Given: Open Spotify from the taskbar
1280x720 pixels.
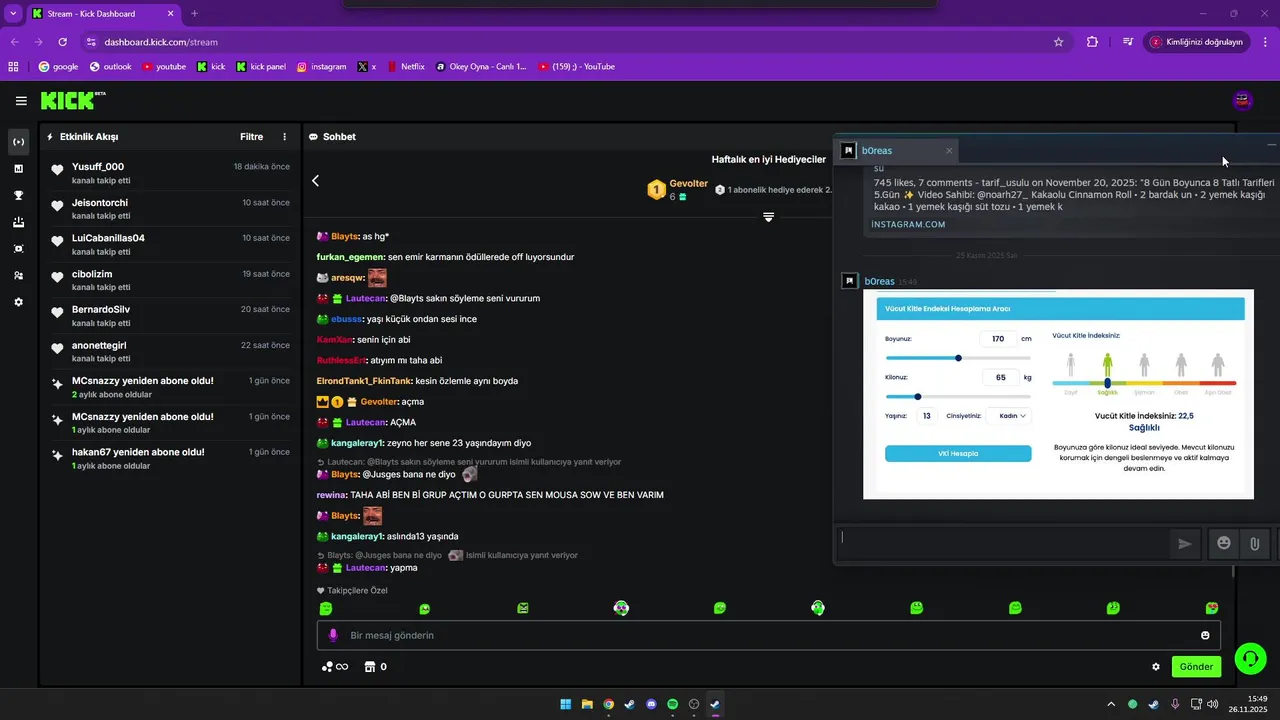Looking at the screenshot, I should pyautogui.click(x=672, y=704).
